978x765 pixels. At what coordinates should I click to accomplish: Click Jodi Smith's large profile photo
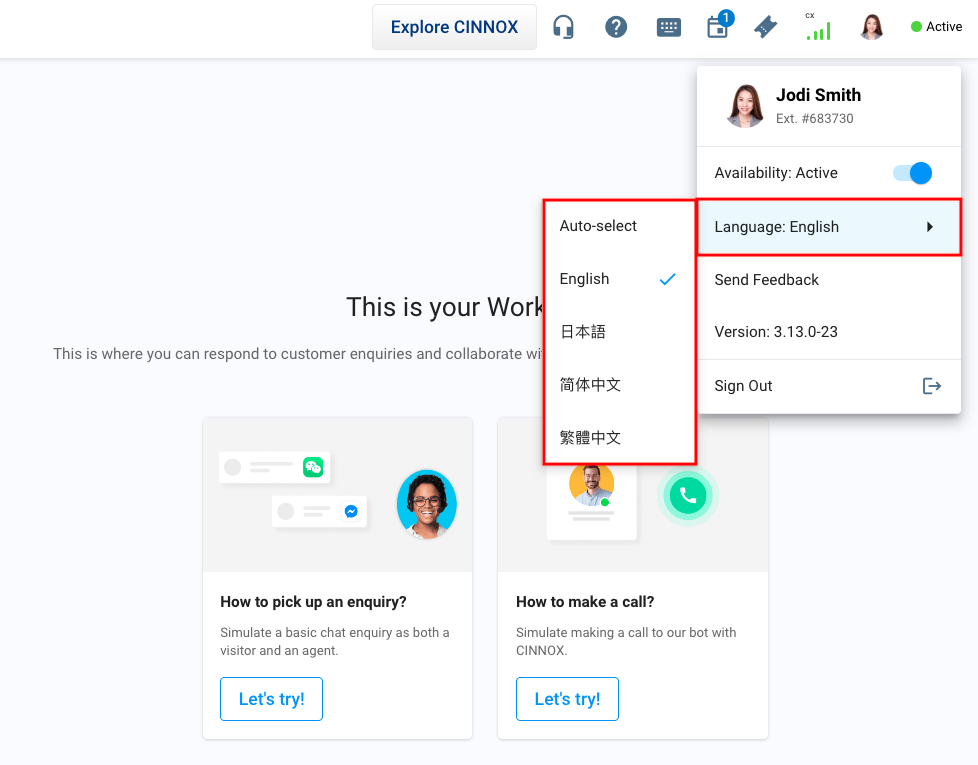click(x=745, y=106)
